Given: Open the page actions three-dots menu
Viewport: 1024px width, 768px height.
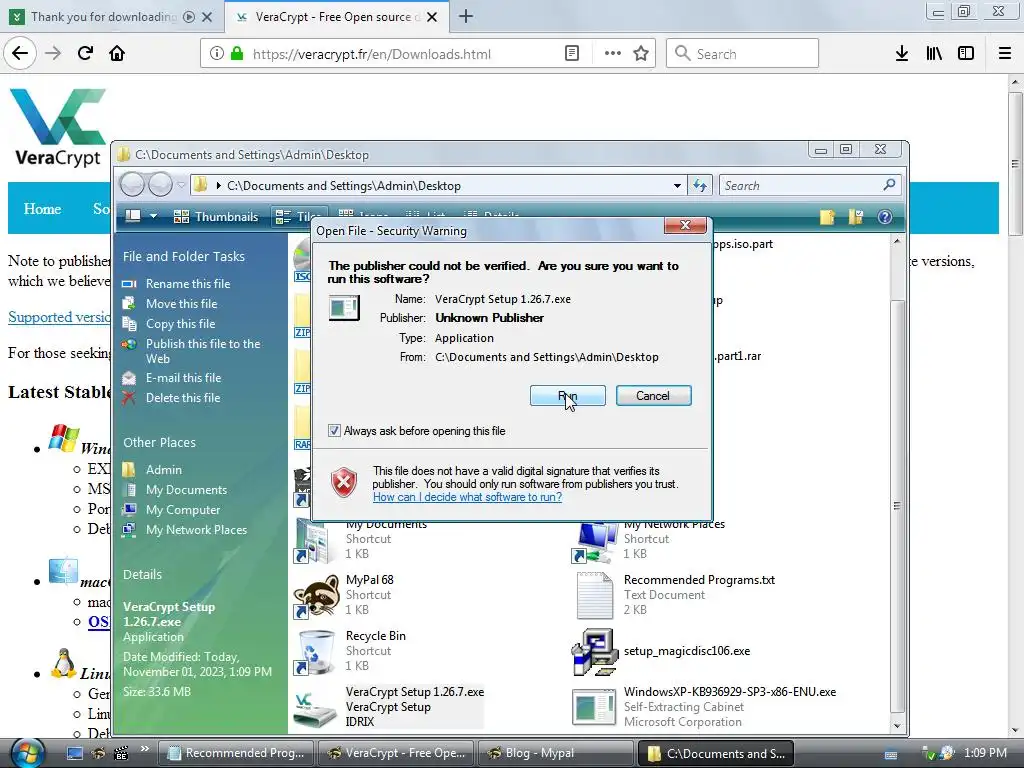Looking at the screenshot, I should 613,54.
